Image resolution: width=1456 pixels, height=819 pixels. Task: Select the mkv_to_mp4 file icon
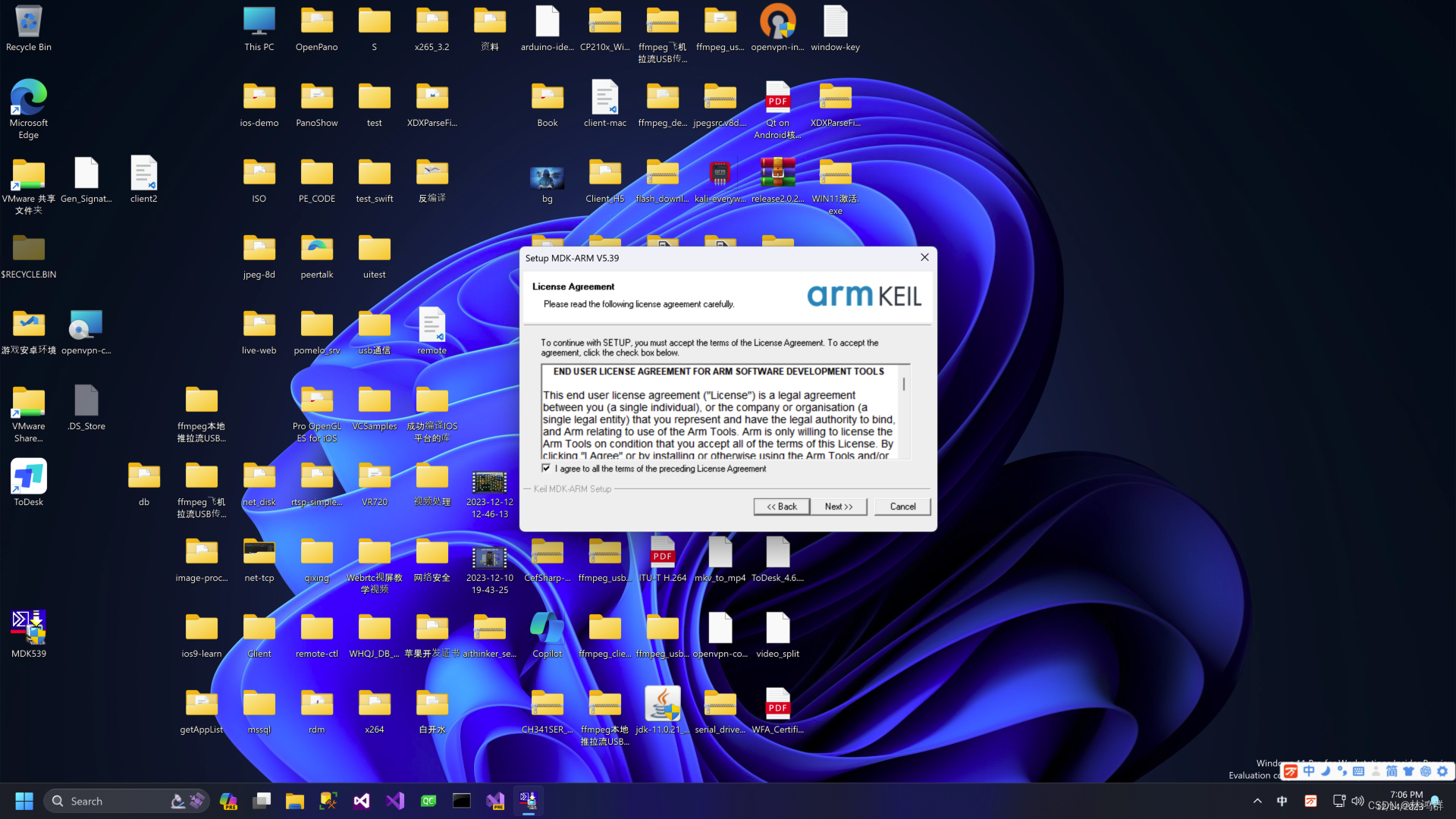(720, 560)
